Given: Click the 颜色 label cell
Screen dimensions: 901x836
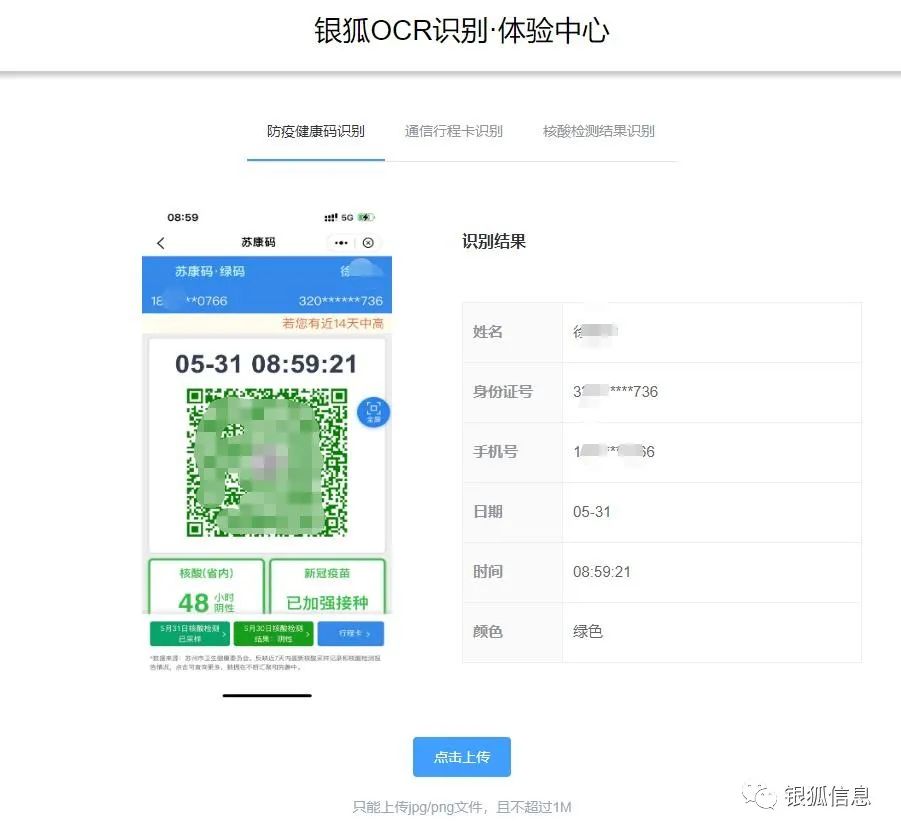Looking at the screenshot, I should tap(513, 632).
